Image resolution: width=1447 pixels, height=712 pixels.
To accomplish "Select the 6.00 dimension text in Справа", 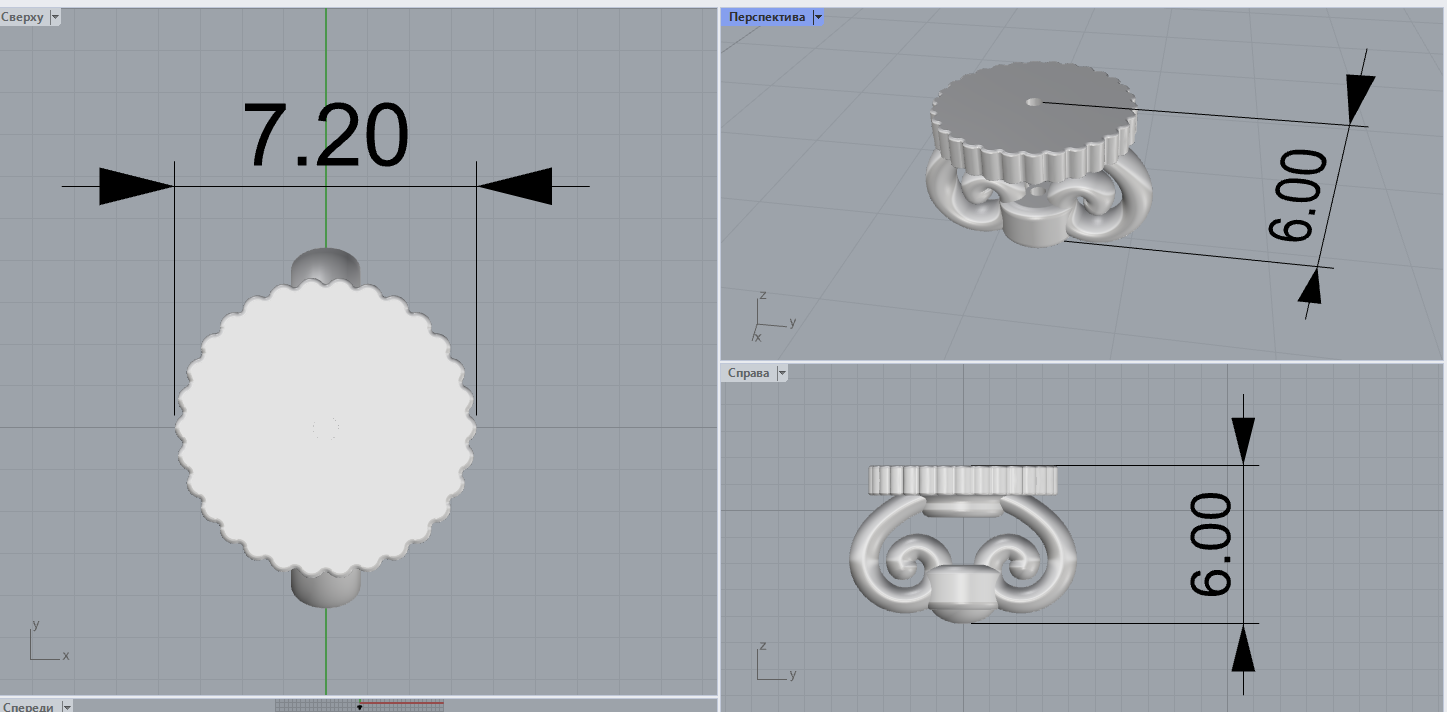I will [x=1210, y=544].
